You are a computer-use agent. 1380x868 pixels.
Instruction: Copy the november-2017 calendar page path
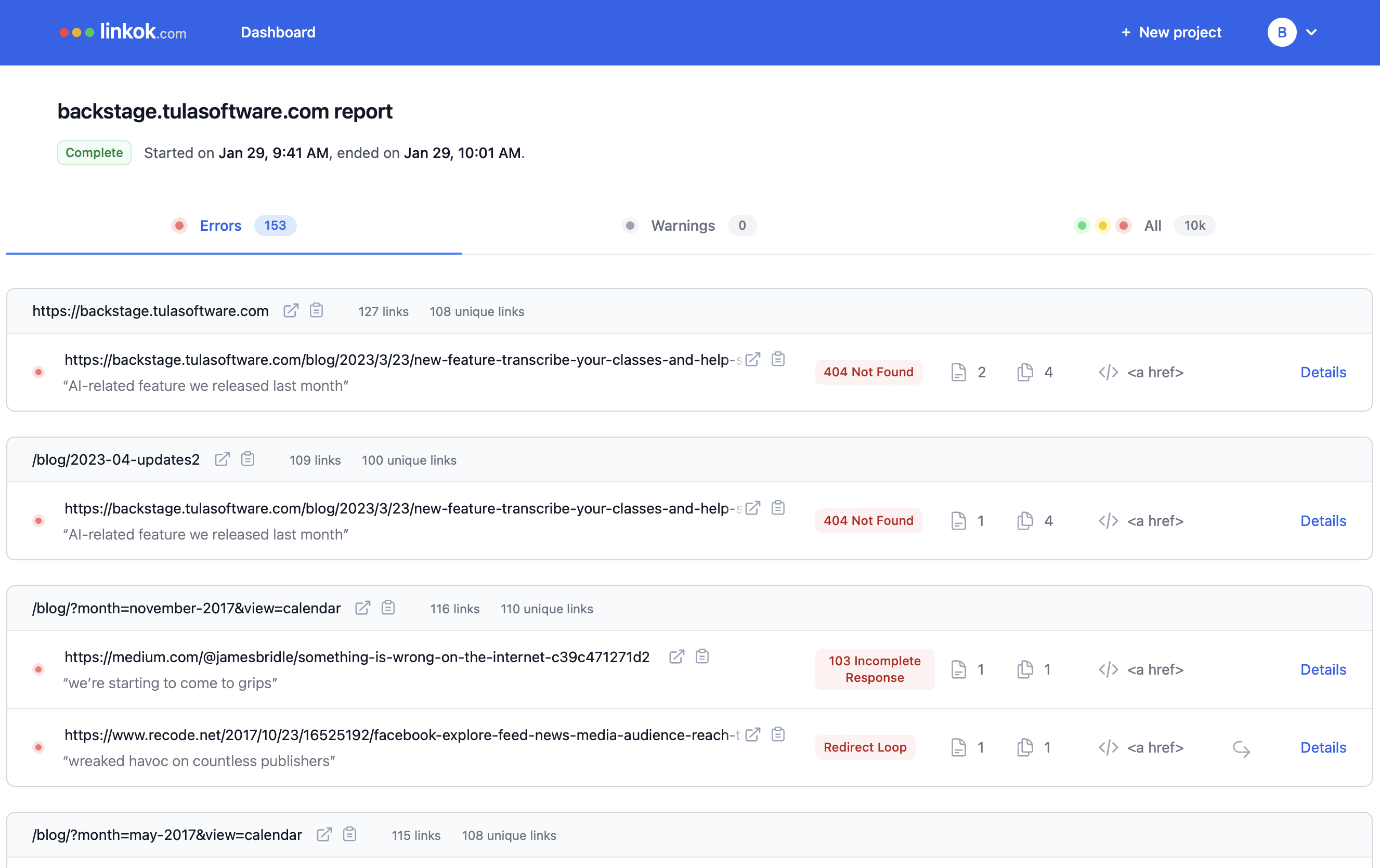tap(388, 607)
